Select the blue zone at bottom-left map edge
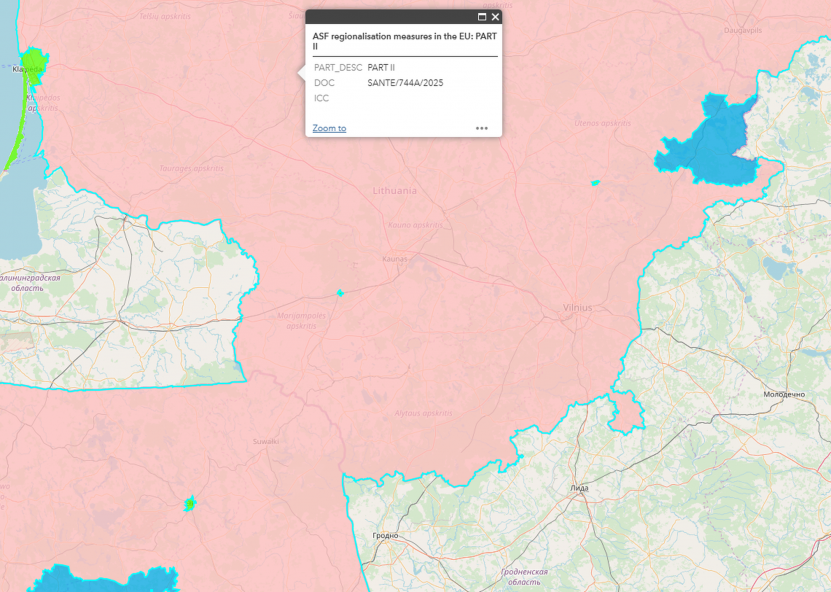The width and height of the screenshot is (831, 592). click(x=100, y=580)
